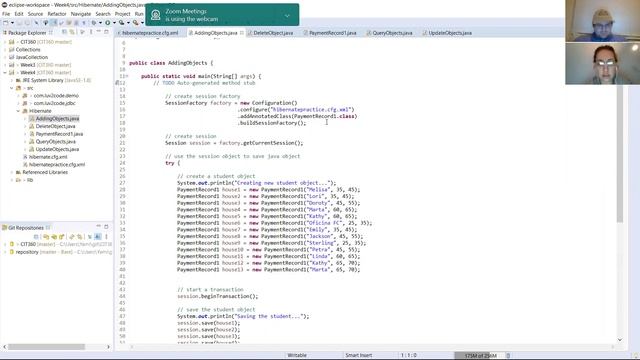Expand CIT360 in Git Repositories
The image size is (640, 360).
5,244
